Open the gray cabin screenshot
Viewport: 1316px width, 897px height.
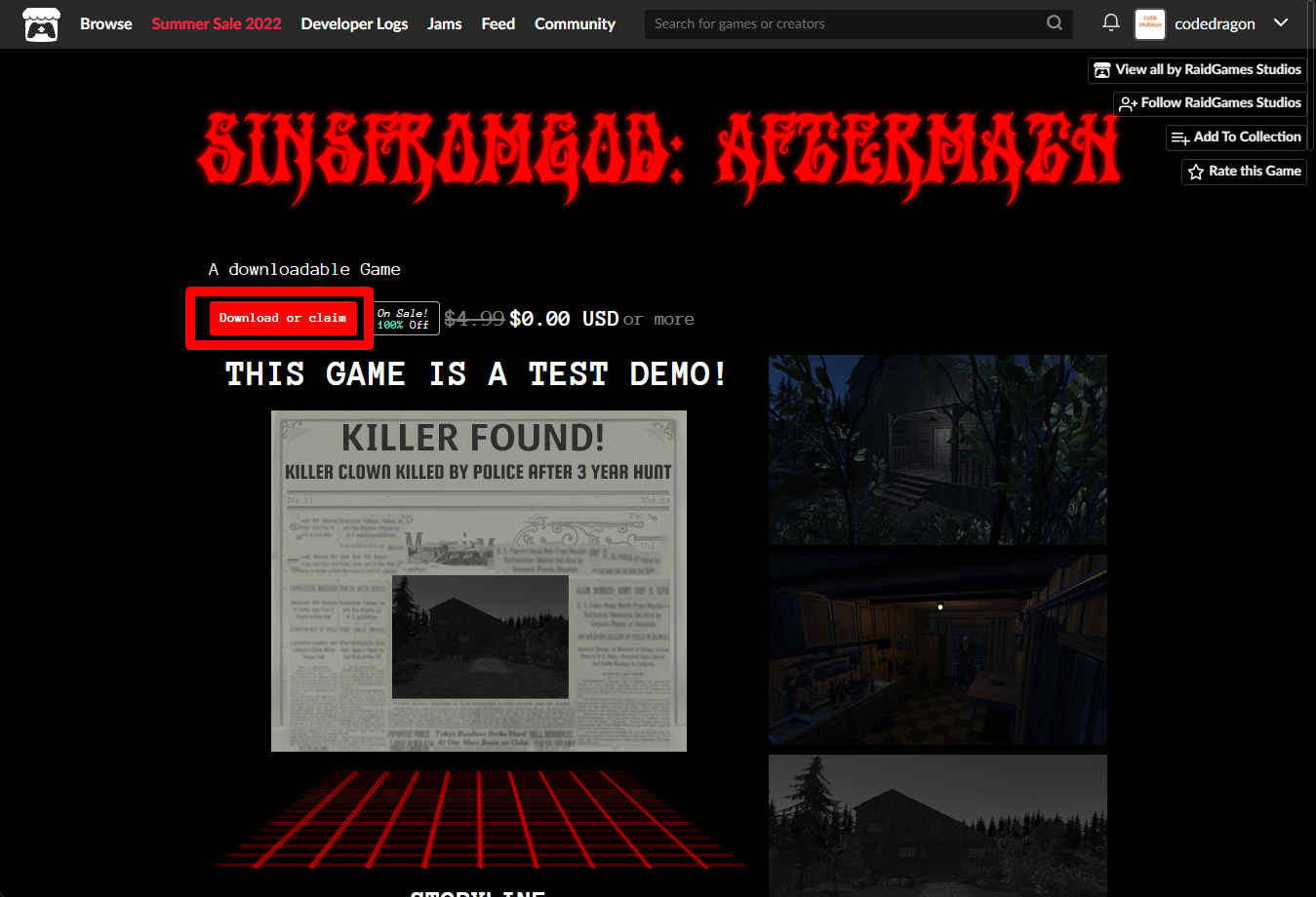(x=937, y=826)
